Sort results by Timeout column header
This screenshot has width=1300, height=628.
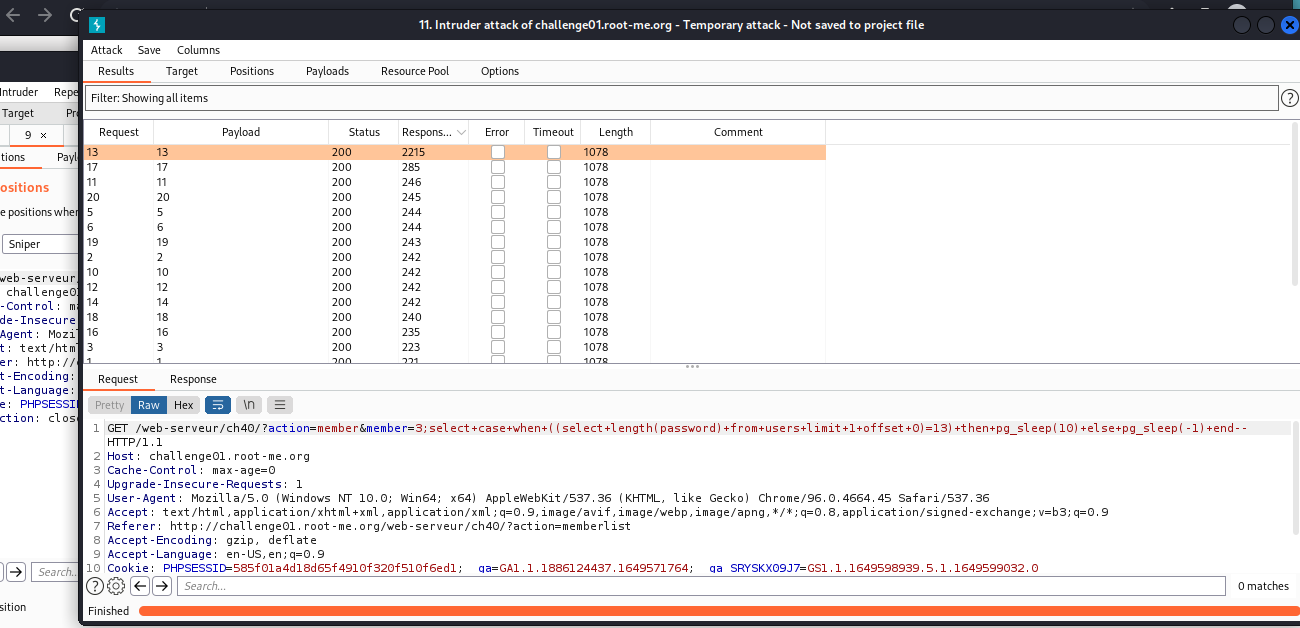tap(553, 132)
